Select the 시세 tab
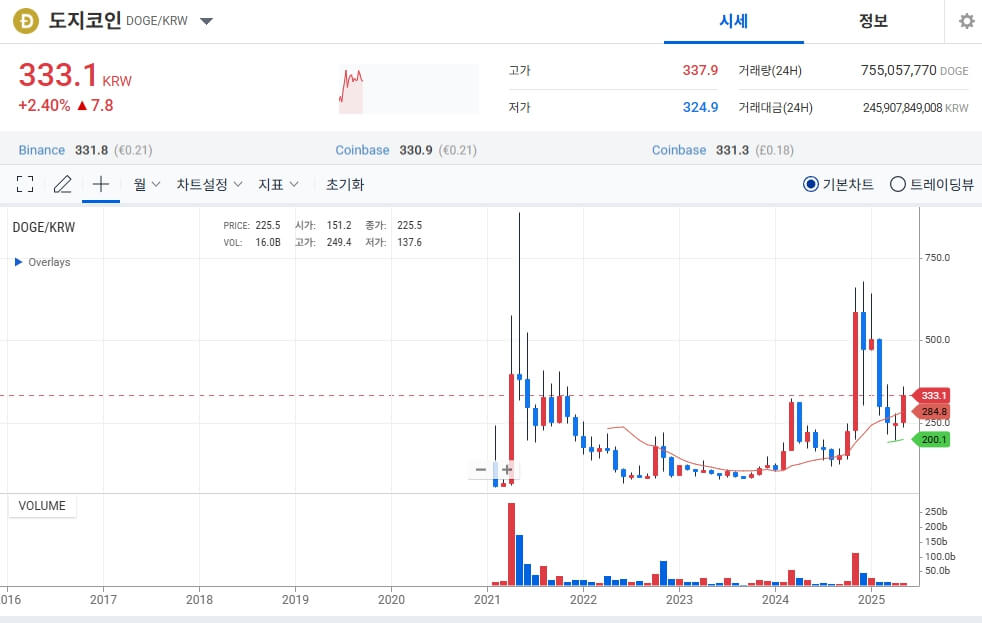982x623 pixels. 733,21
